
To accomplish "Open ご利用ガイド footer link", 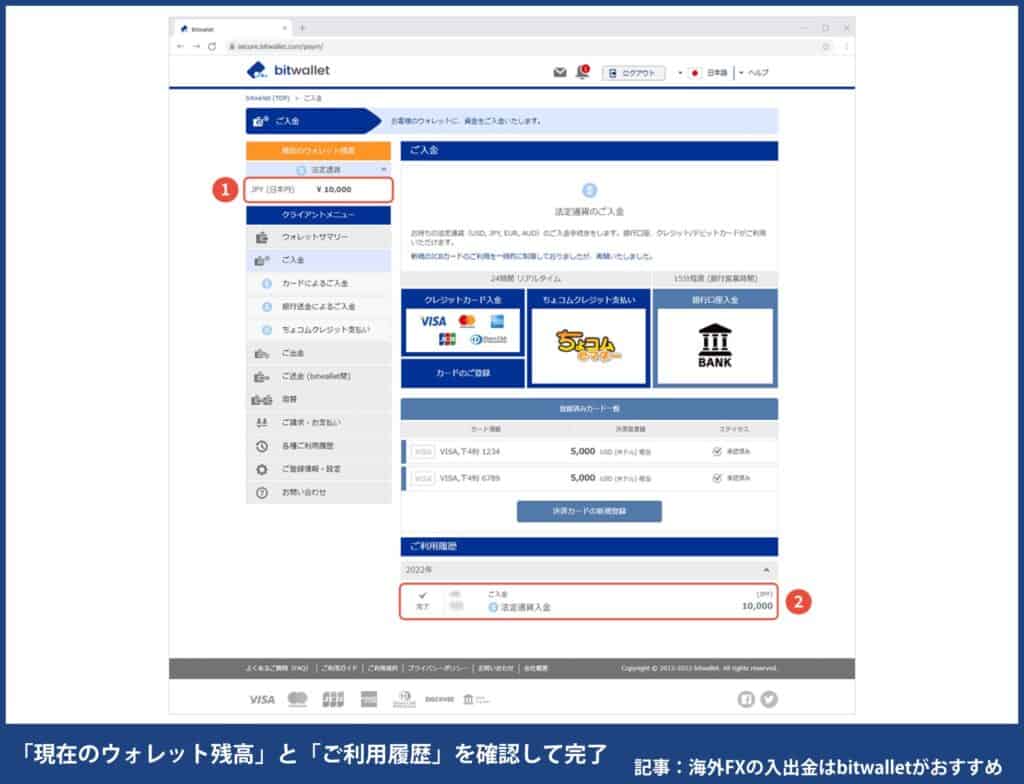I will click(x=339, y=668).
